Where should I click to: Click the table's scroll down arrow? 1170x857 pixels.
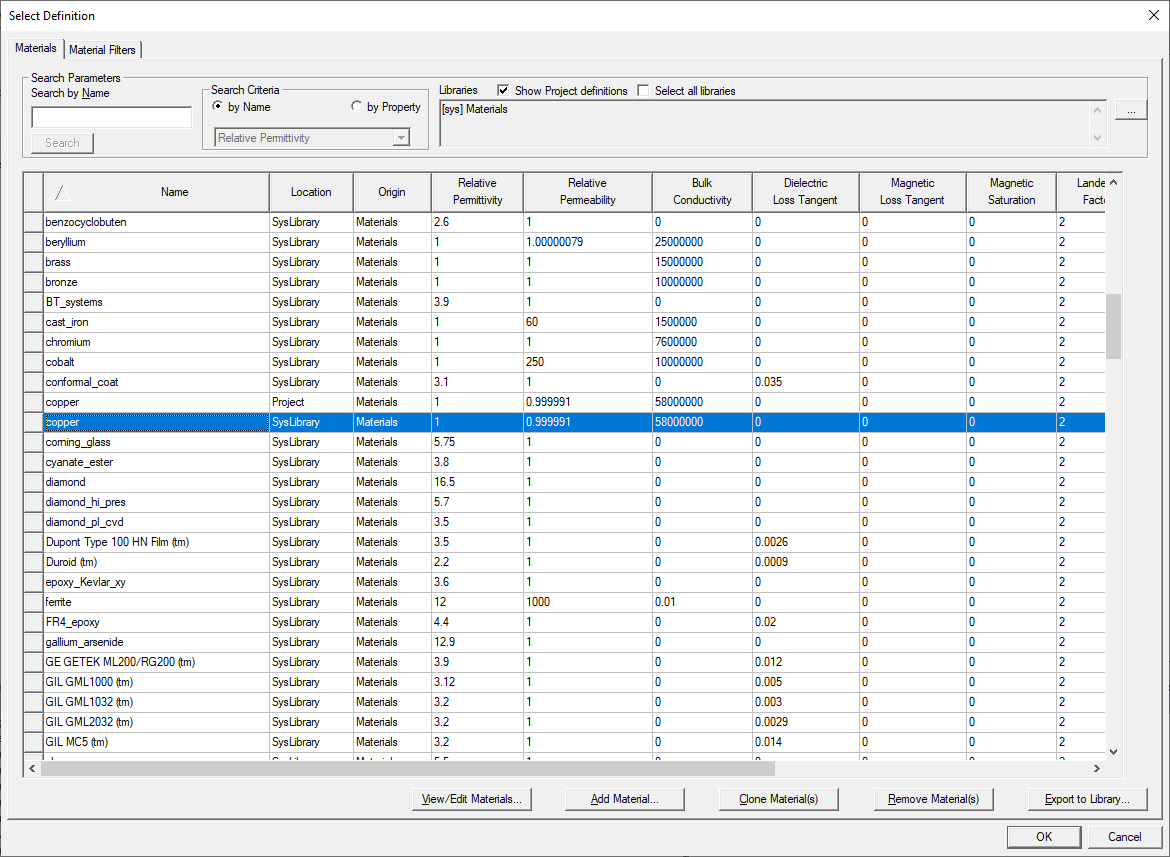(x=1113, y=751)
